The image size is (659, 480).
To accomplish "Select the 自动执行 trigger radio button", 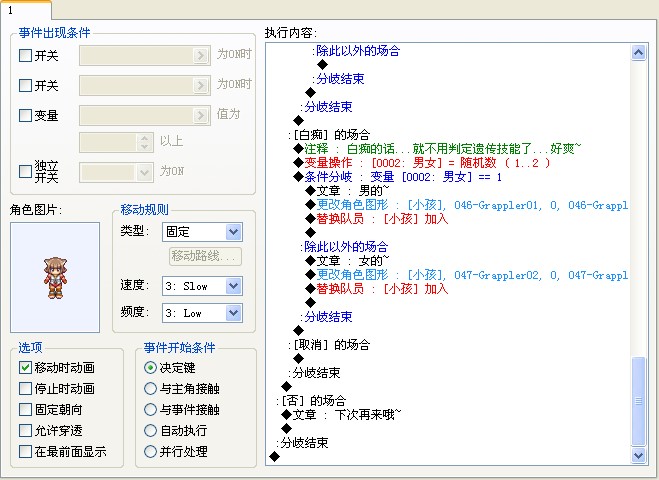I will click(150, 431).
